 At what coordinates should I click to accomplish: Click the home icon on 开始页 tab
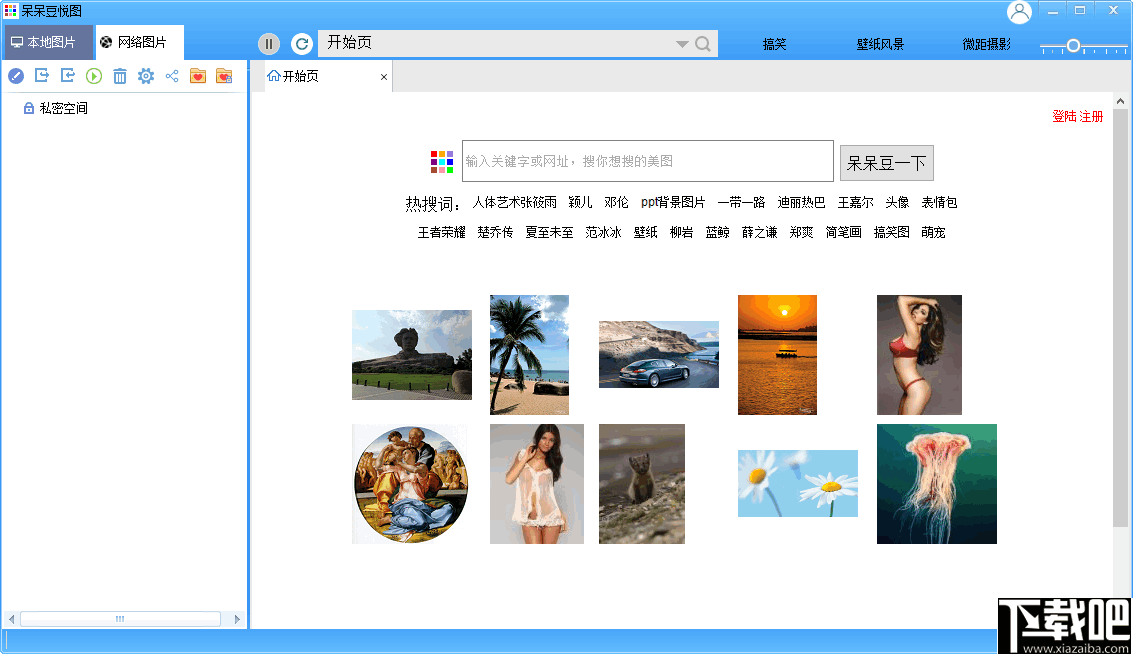click(274, 76)
